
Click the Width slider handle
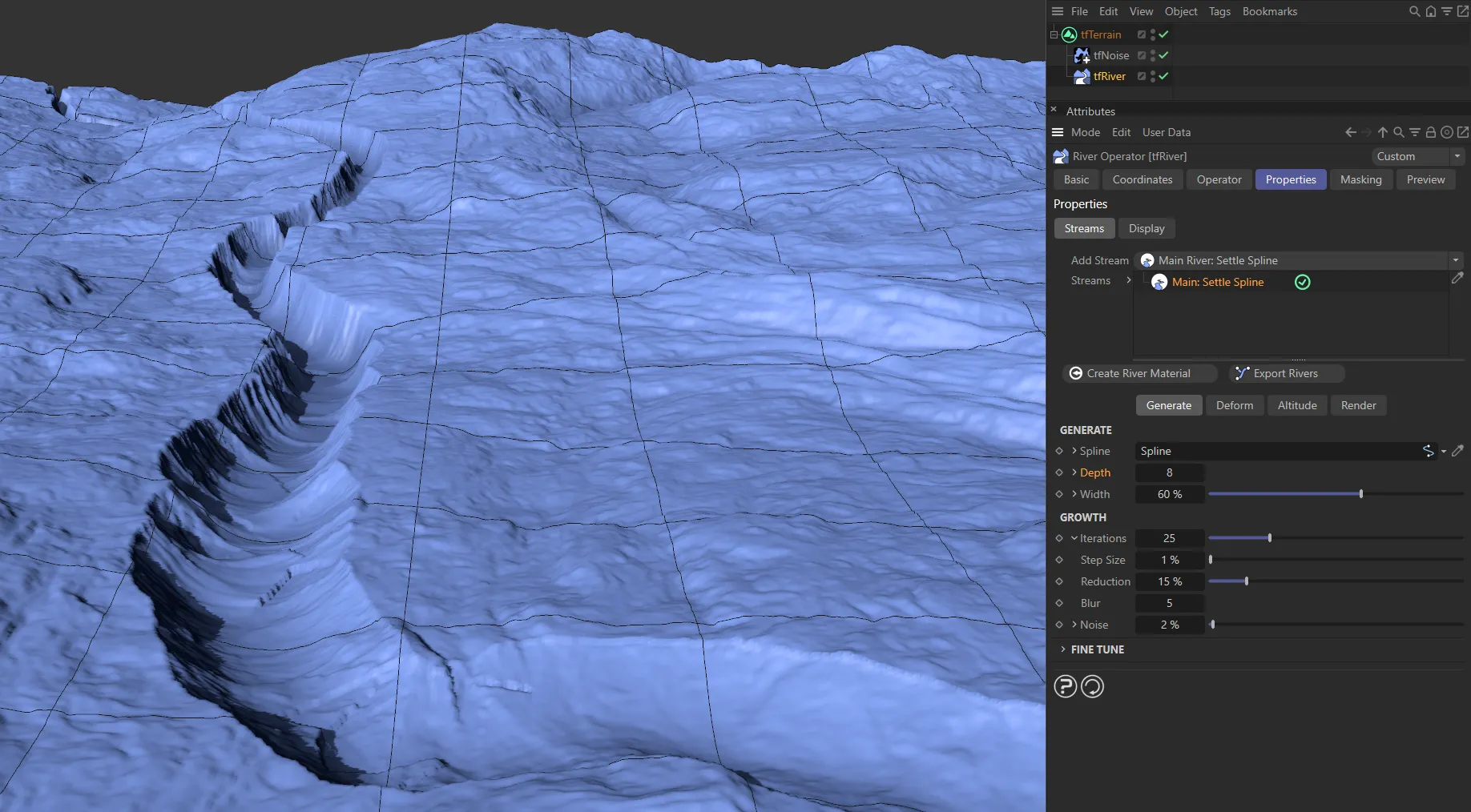1360,495
